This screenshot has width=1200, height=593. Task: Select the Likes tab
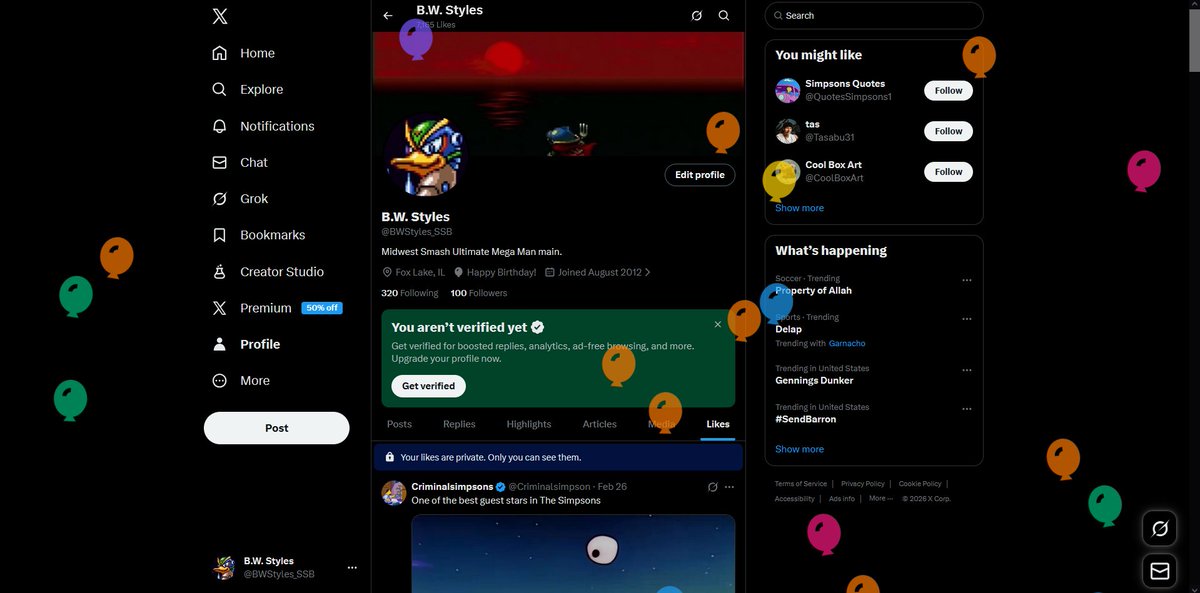coord(718,424)
